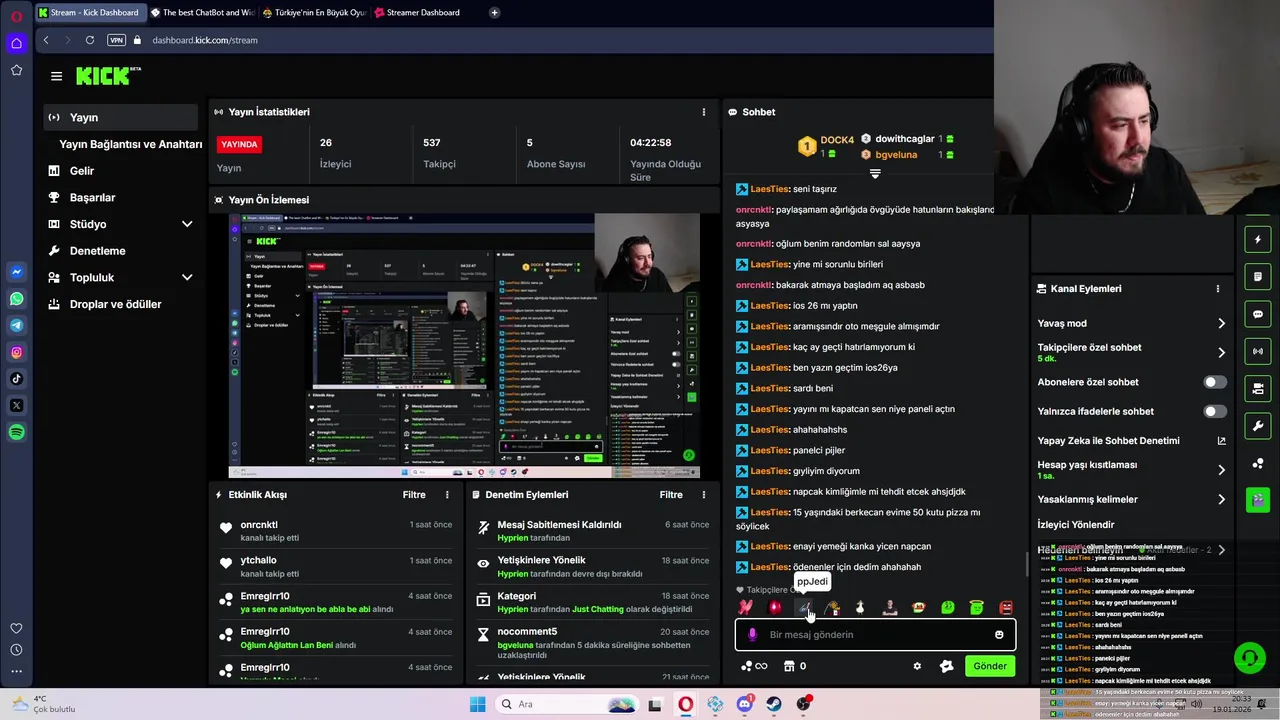Viewport: 1280px width, 720px height.
Task: Toggle Yalnızca ifadelerle sohbet switch
Action: coord(1215,411)
